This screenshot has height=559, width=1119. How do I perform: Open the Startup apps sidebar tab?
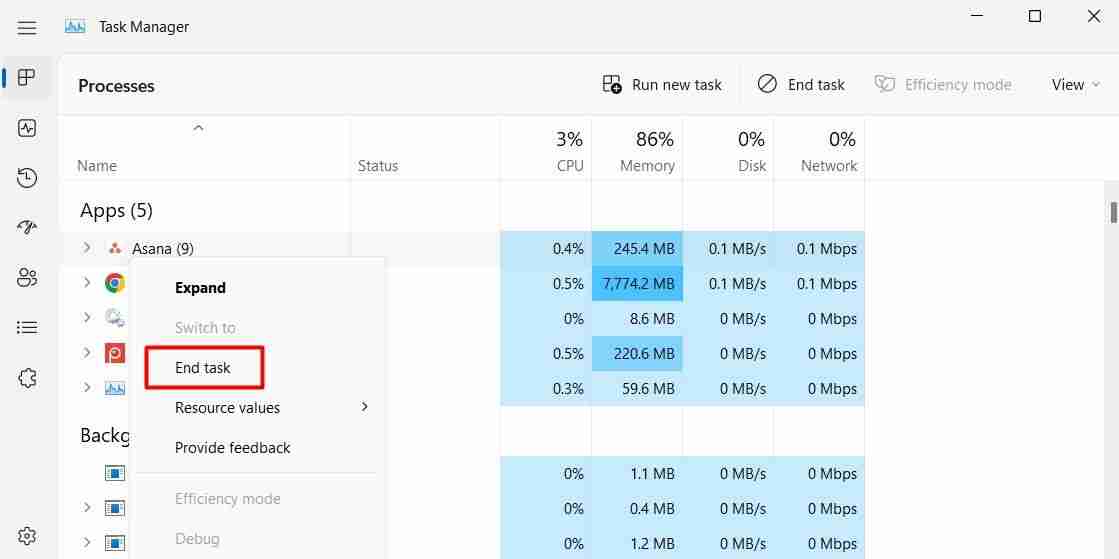coord(27,228)
